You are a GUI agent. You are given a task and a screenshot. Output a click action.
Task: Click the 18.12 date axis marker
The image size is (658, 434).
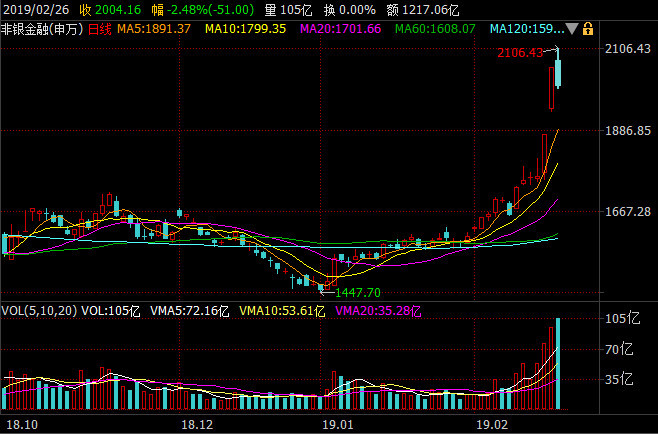click(197, 424)
